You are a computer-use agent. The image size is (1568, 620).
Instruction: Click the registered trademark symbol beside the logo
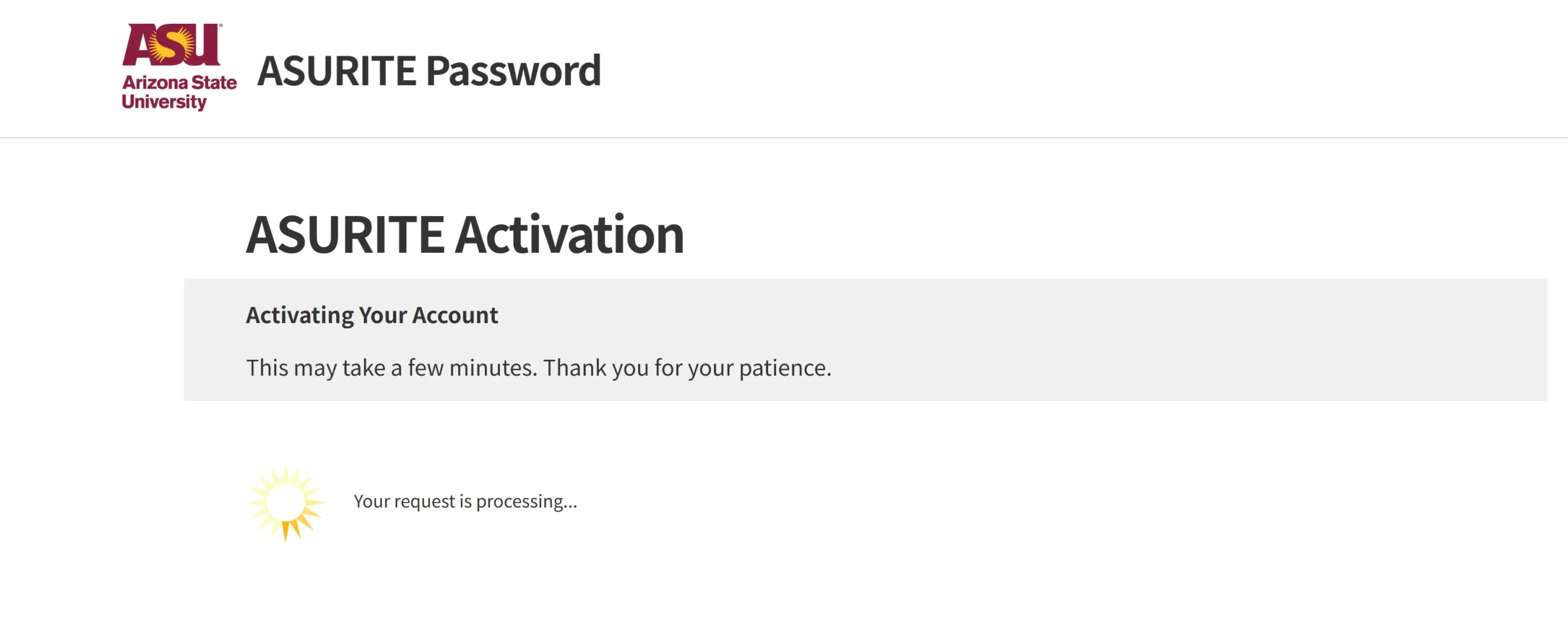click(221, 26)
